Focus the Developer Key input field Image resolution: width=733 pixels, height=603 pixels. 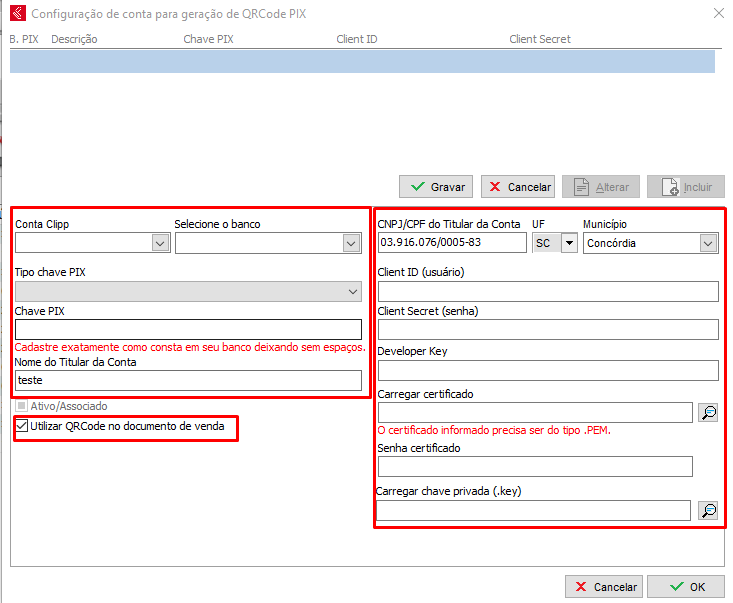pos(547,370)
